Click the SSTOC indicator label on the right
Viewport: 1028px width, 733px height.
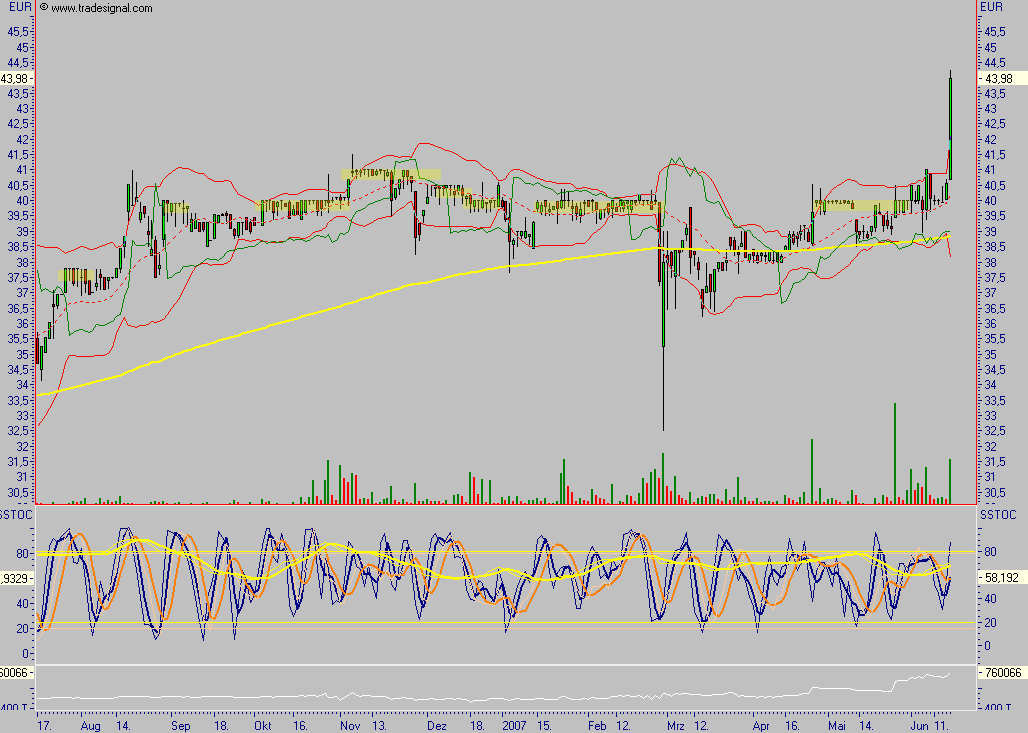coord(998,514)
